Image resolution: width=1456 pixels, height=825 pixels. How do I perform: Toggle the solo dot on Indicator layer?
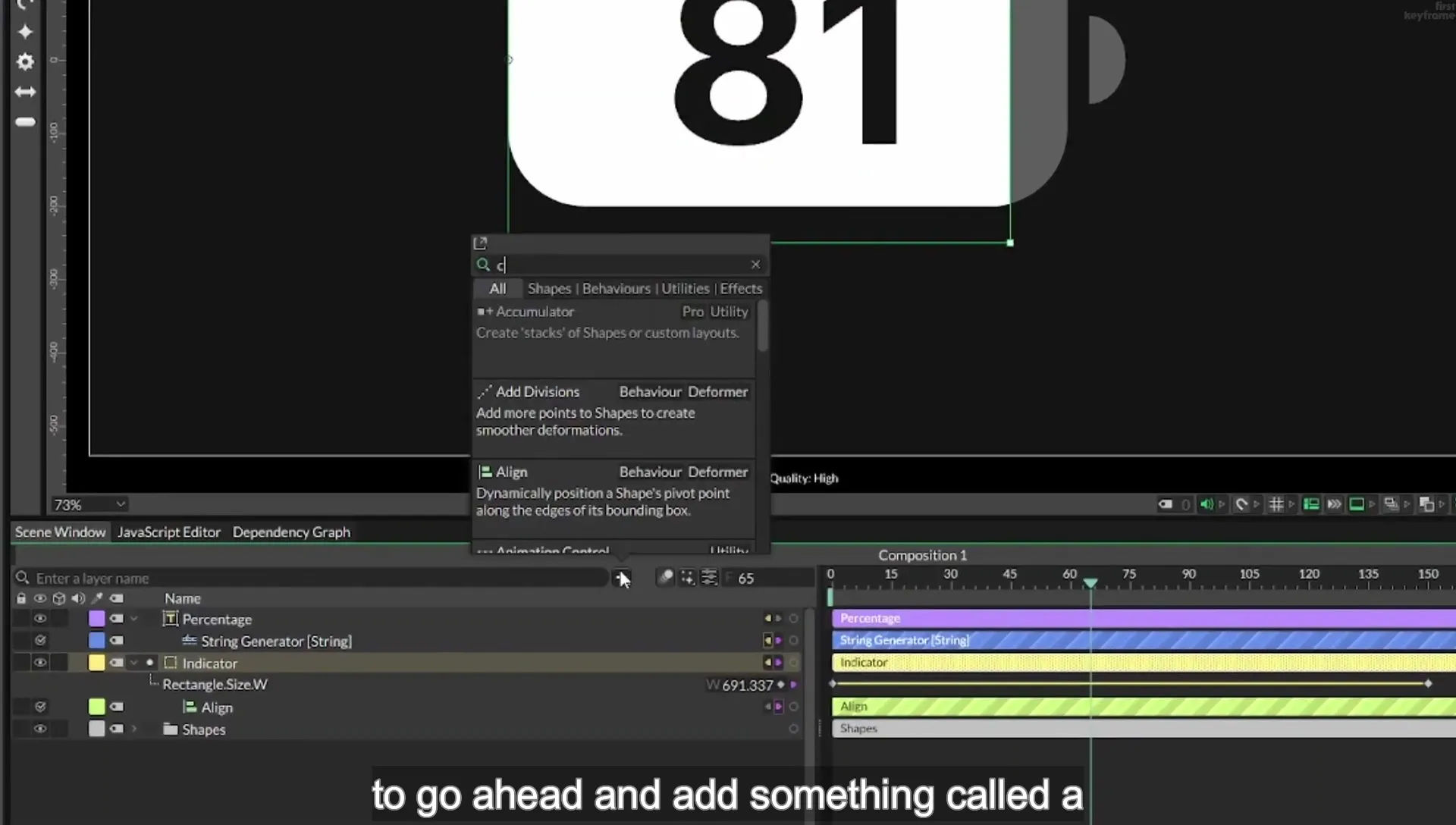click(150, 663)
